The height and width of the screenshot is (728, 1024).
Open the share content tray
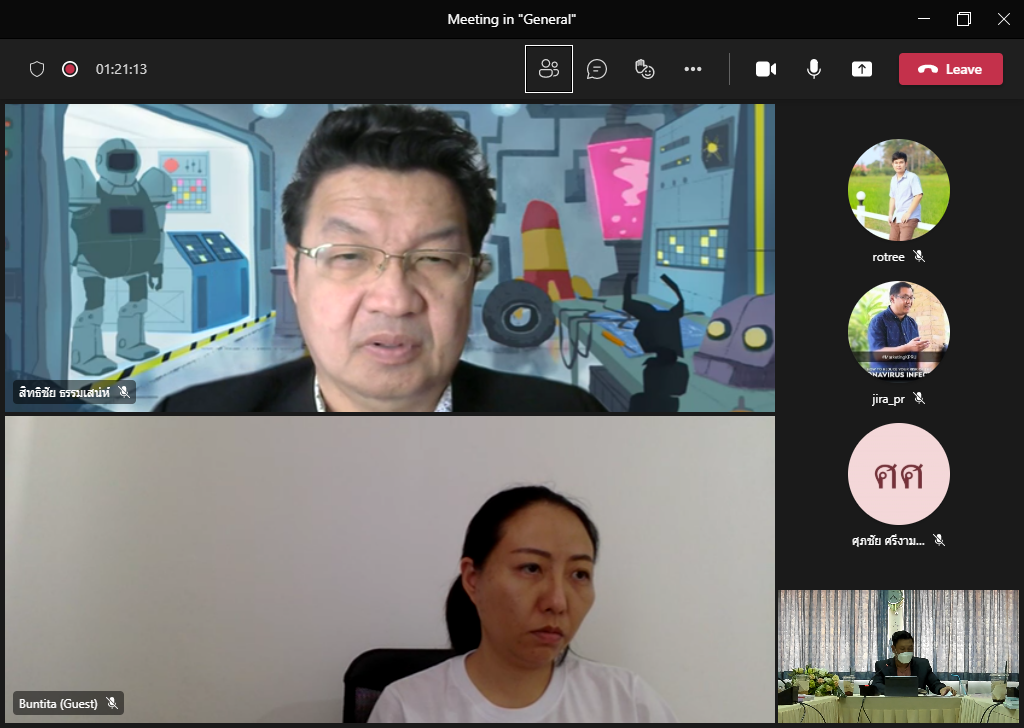[862, 69]
